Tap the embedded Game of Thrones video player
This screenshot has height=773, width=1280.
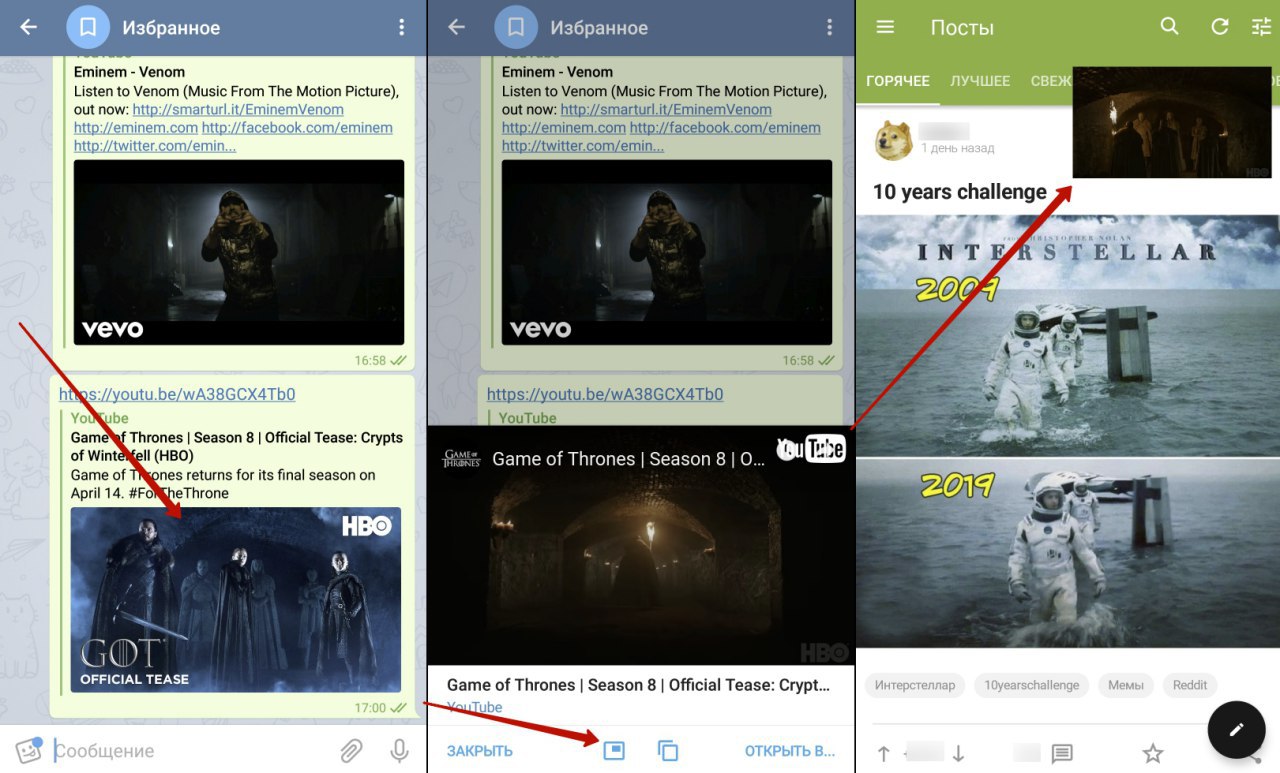(x=641, y=545)
